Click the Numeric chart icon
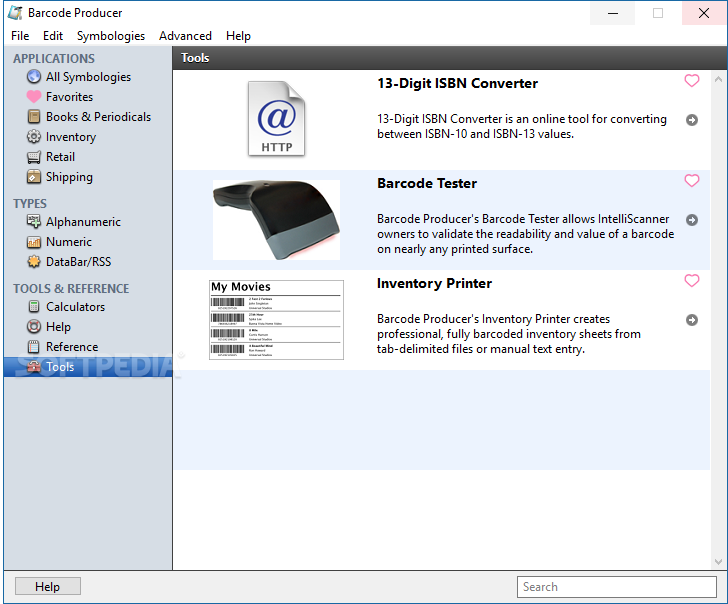 click(x=33, y=242)
